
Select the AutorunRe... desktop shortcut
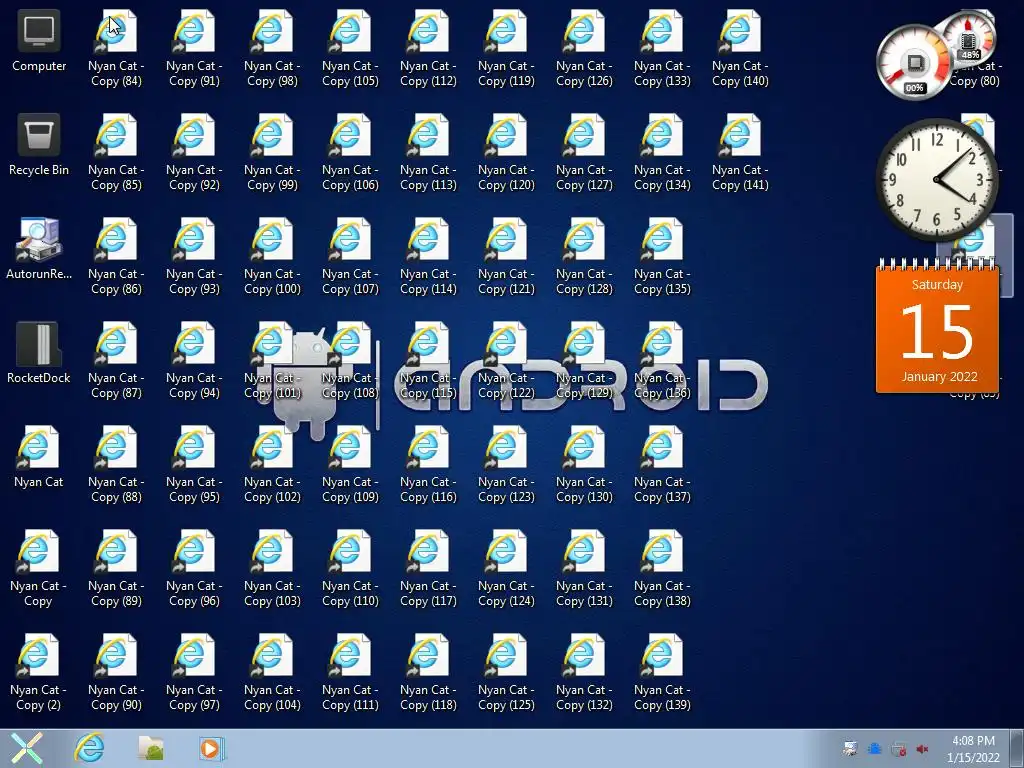[39, 249]
